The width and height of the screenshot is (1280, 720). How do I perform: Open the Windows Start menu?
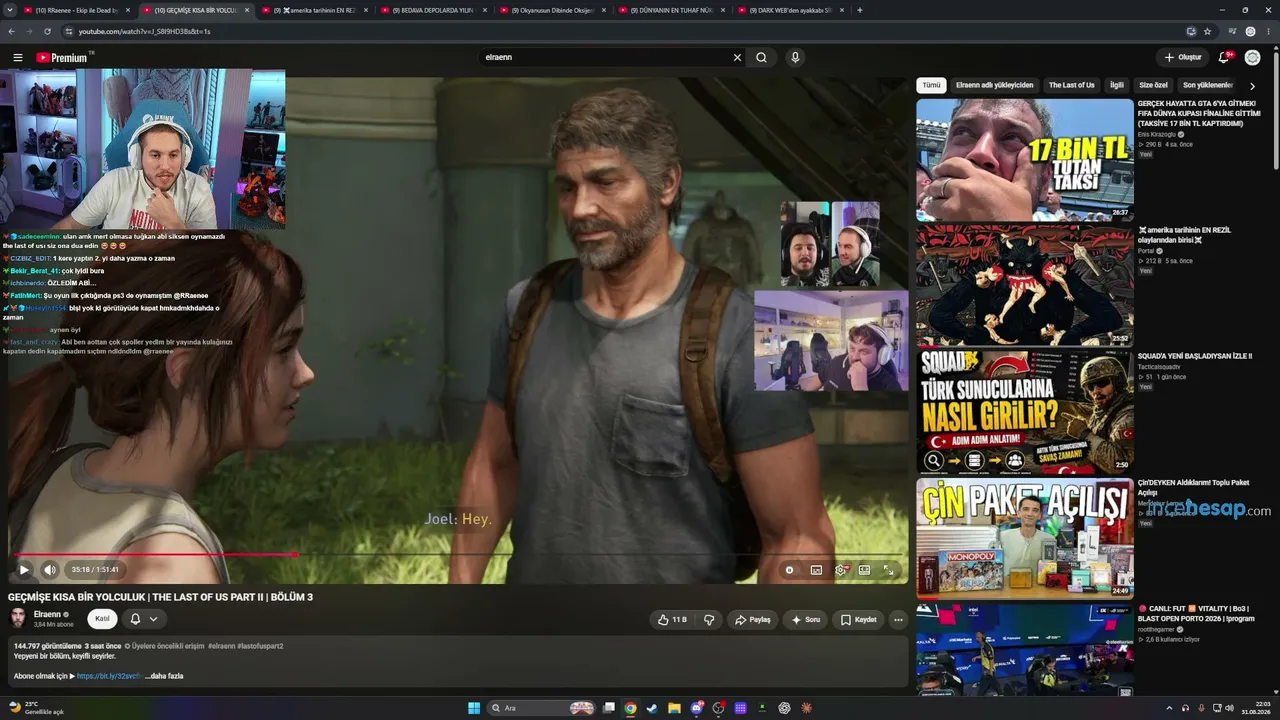[474, 708]
